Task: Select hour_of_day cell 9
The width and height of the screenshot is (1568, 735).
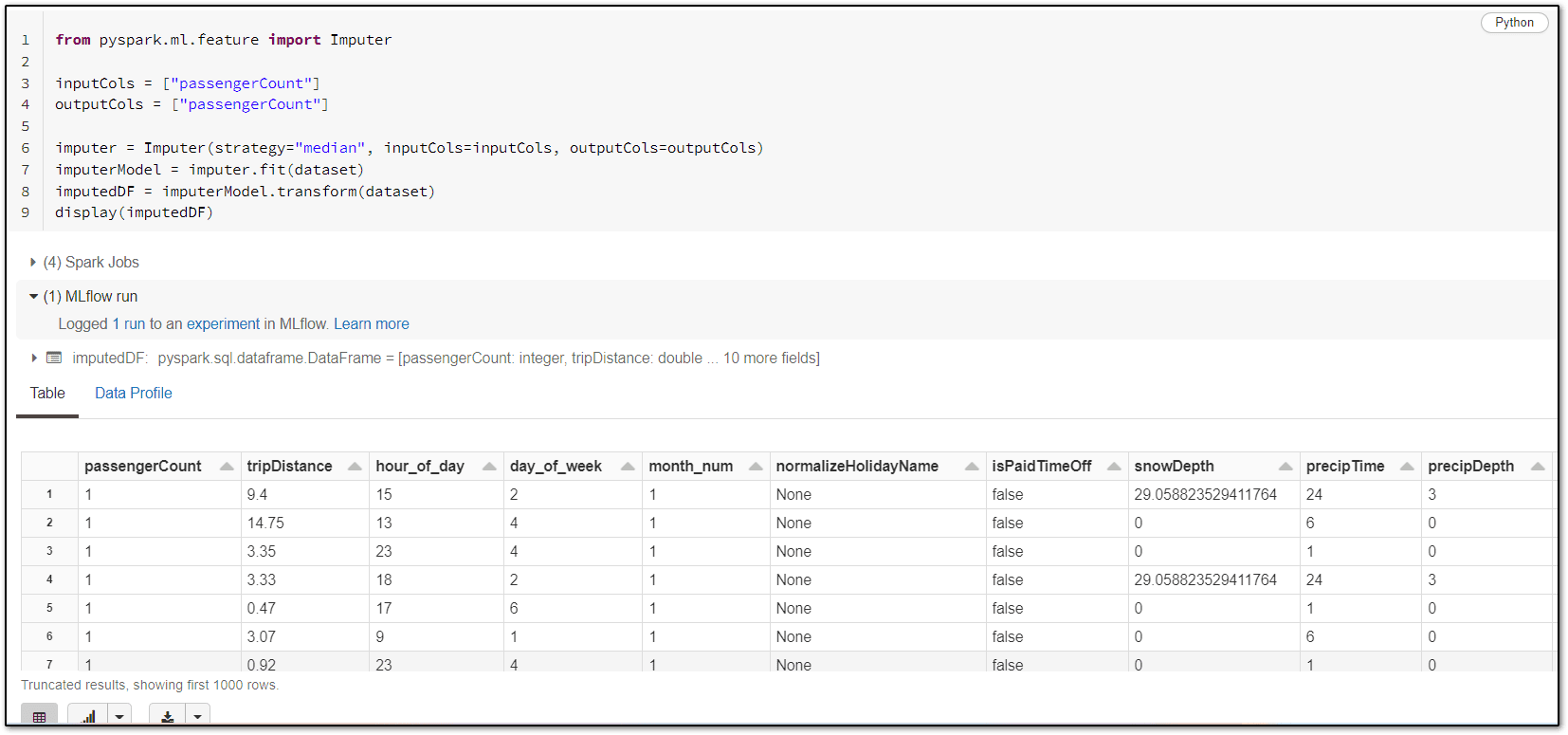Action: (436, 636)
